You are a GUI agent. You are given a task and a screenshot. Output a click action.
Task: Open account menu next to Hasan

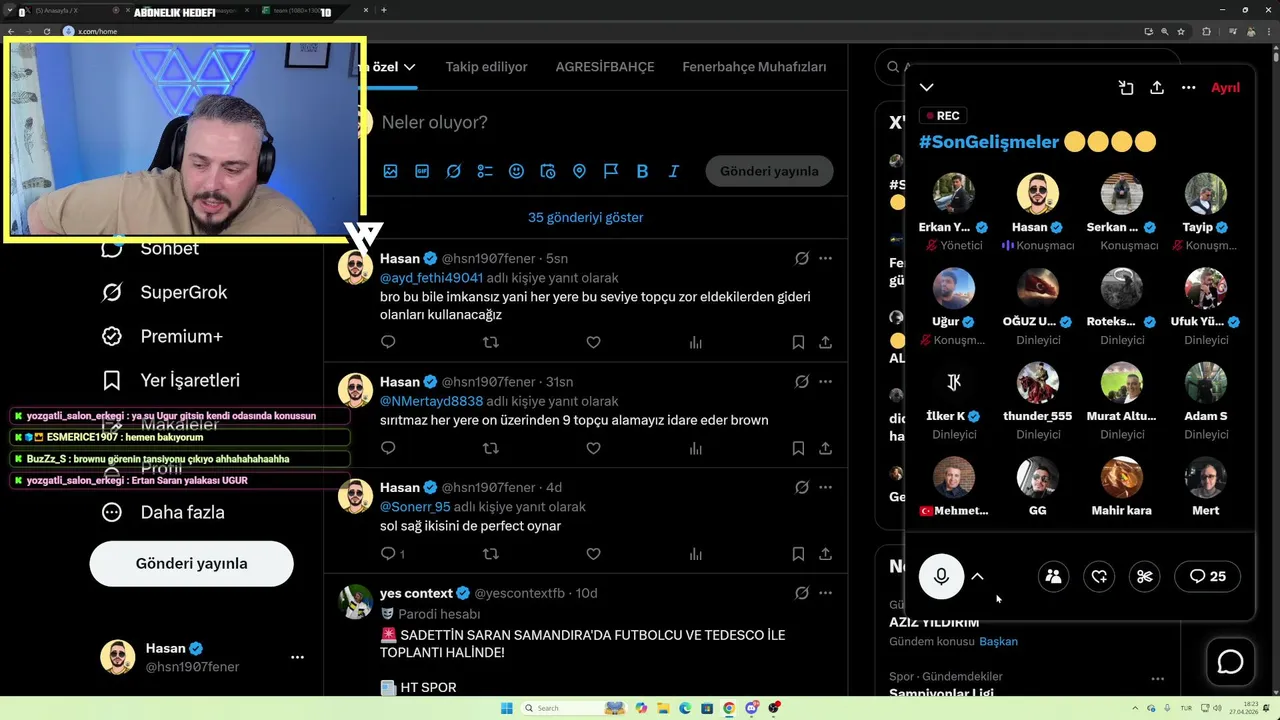click(x=297, y=657)
